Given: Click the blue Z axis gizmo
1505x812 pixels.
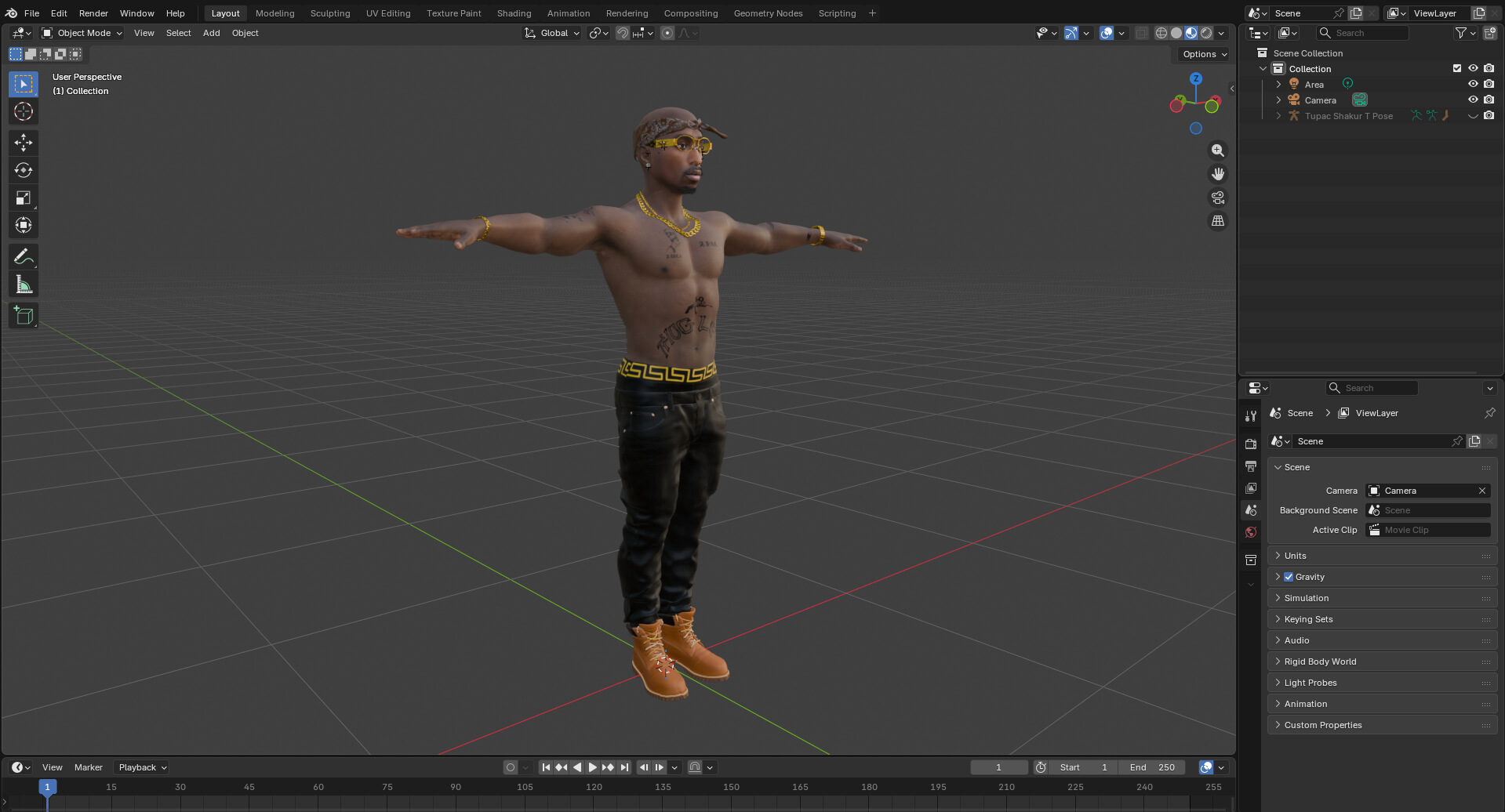Looking at the screenshot, I should (x=1195, y=78).
